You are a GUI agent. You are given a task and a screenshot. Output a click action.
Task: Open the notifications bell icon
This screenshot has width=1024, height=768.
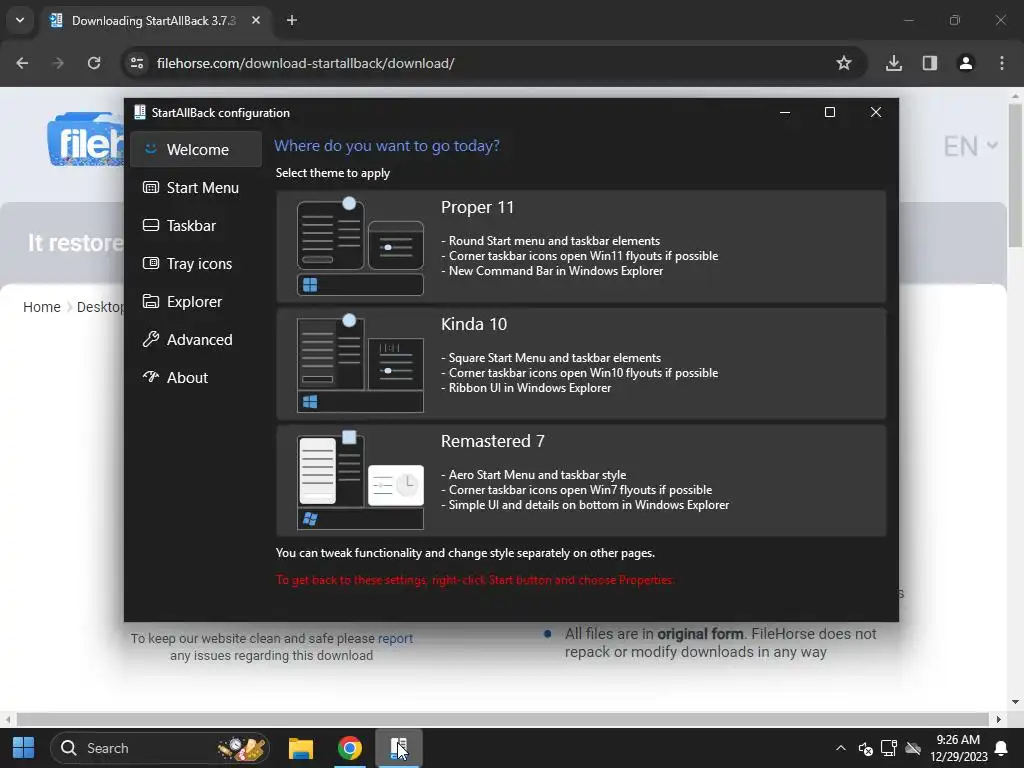click(1000, 748)
